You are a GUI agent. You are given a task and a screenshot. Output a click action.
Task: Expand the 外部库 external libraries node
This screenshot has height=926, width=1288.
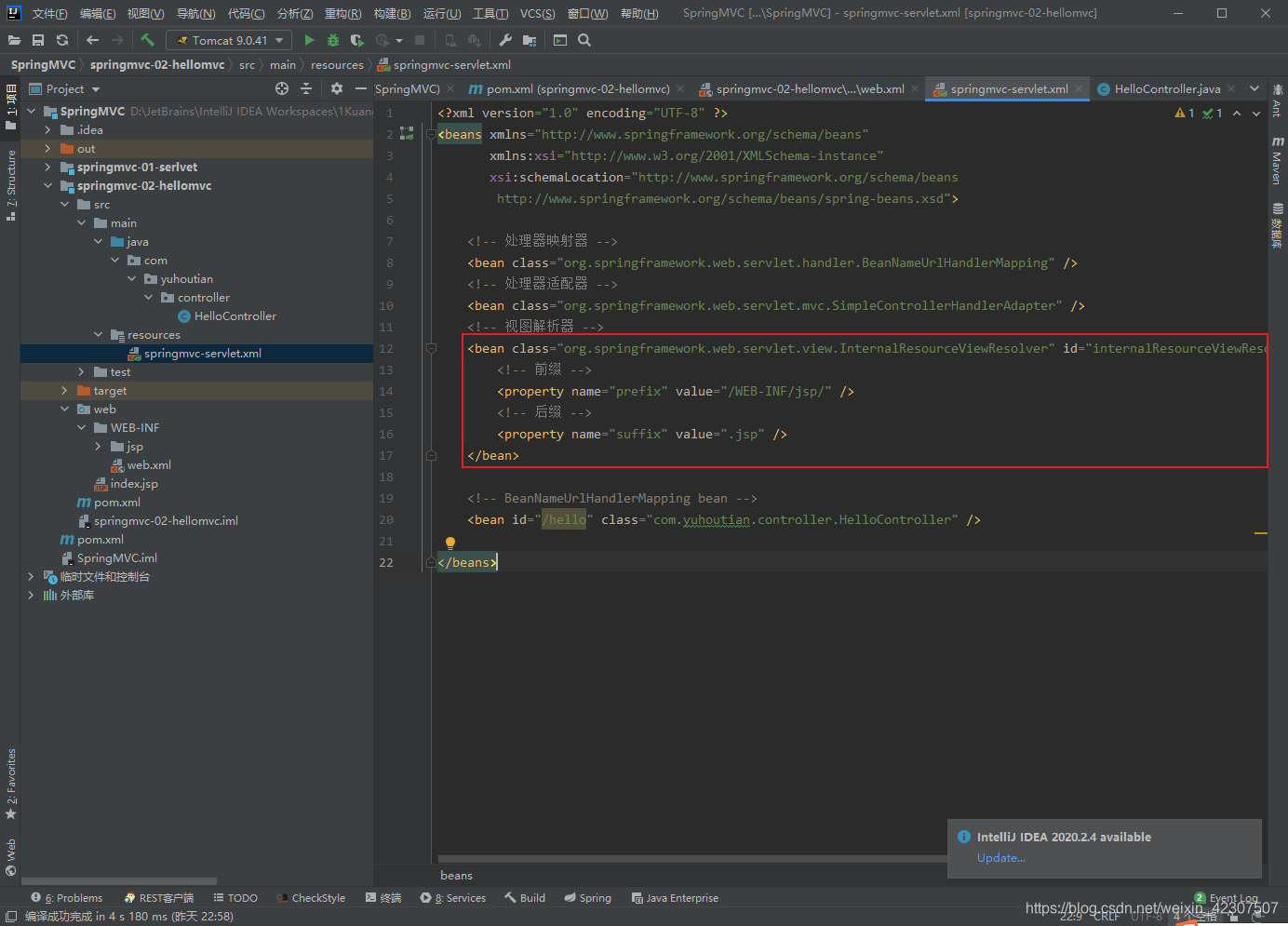click(x=31, y=595)
